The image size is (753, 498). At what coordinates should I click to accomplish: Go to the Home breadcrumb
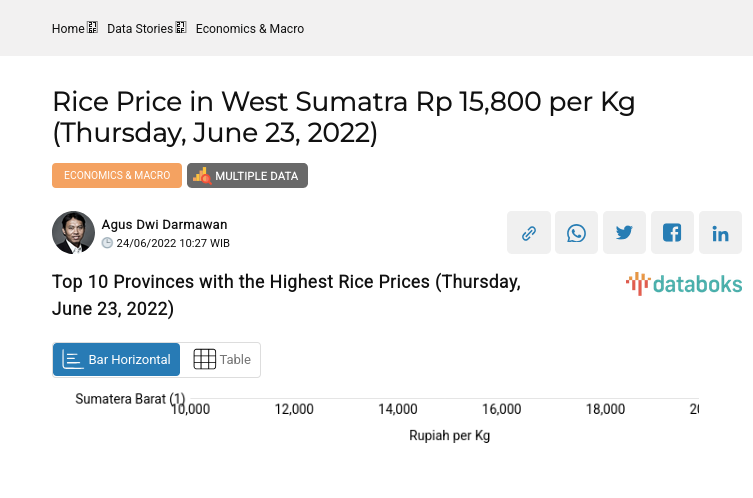point(68,29)
